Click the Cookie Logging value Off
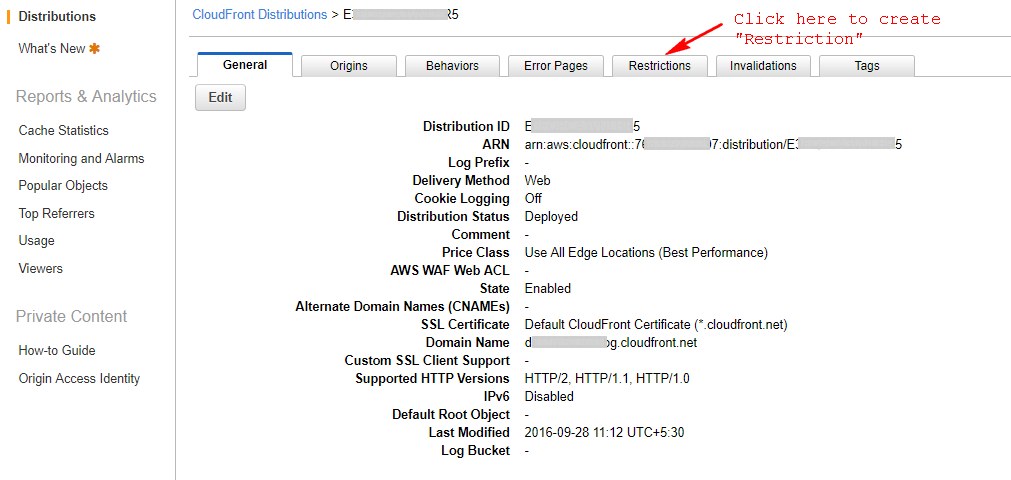 [x=533, y=199]
